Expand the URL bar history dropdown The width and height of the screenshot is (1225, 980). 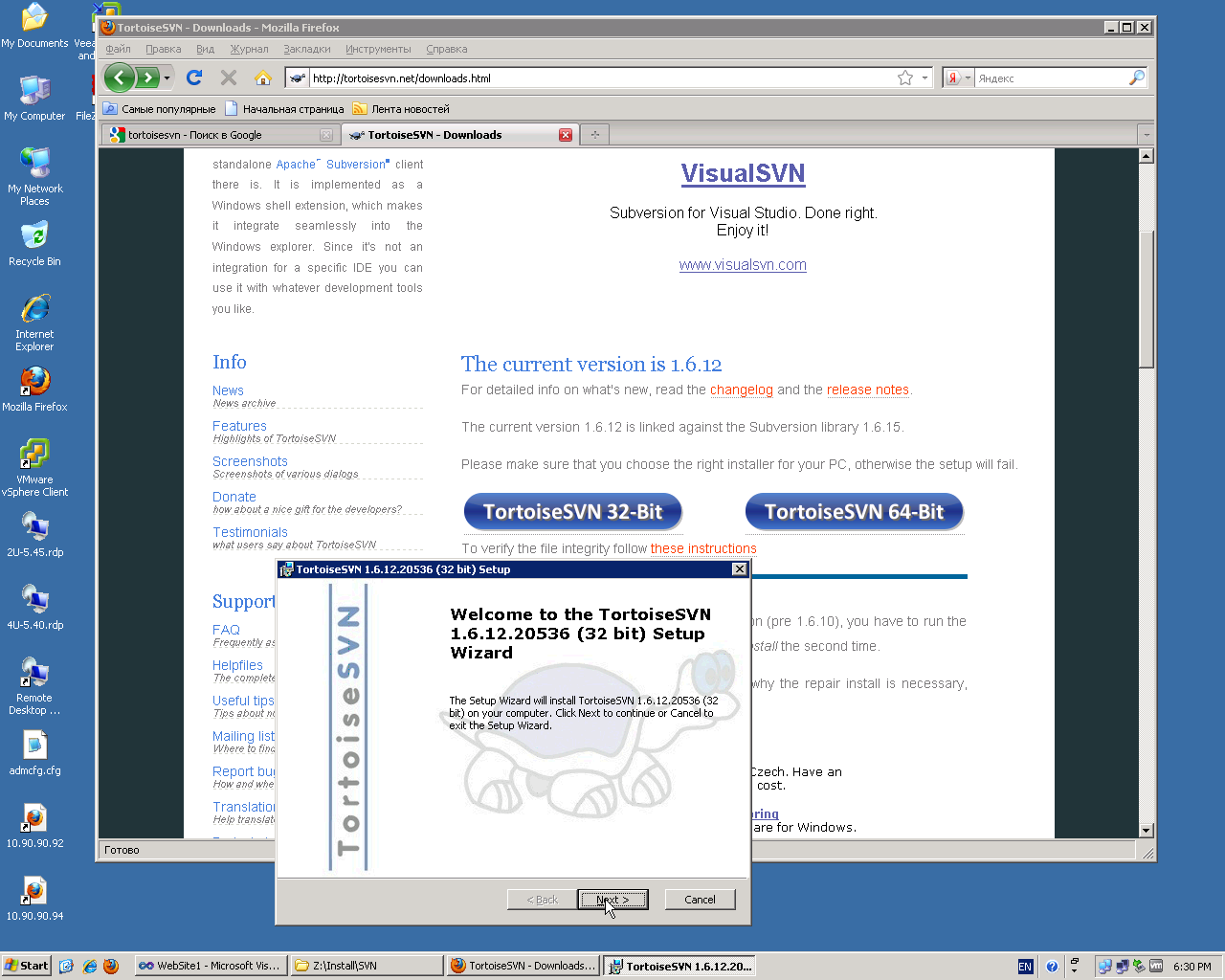pos(924,78)
